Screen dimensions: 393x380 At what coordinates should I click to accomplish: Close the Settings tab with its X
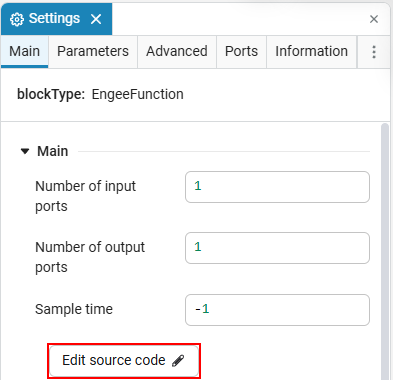pos(96,19)
